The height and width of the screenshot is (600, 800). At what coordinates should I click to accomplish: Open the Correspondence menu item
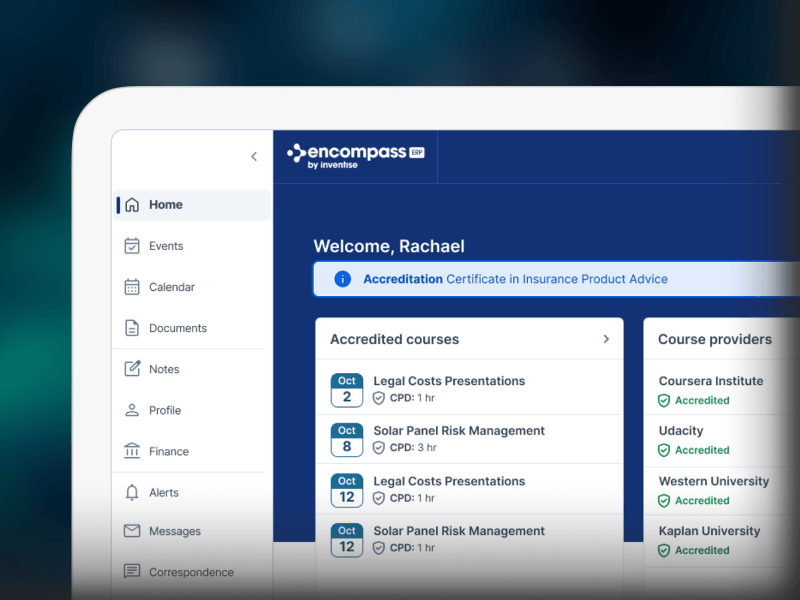coord(191,572)
